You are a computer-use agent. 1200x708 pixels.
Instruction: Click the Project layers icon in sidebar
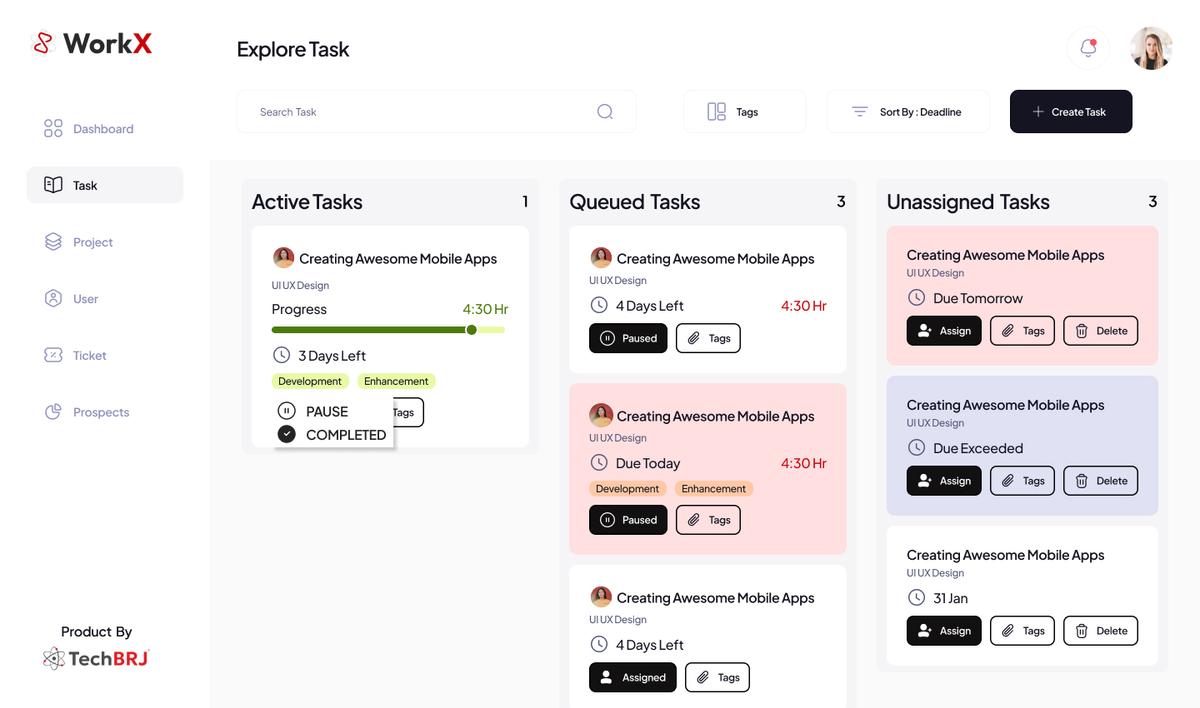[x=53, y=242]
